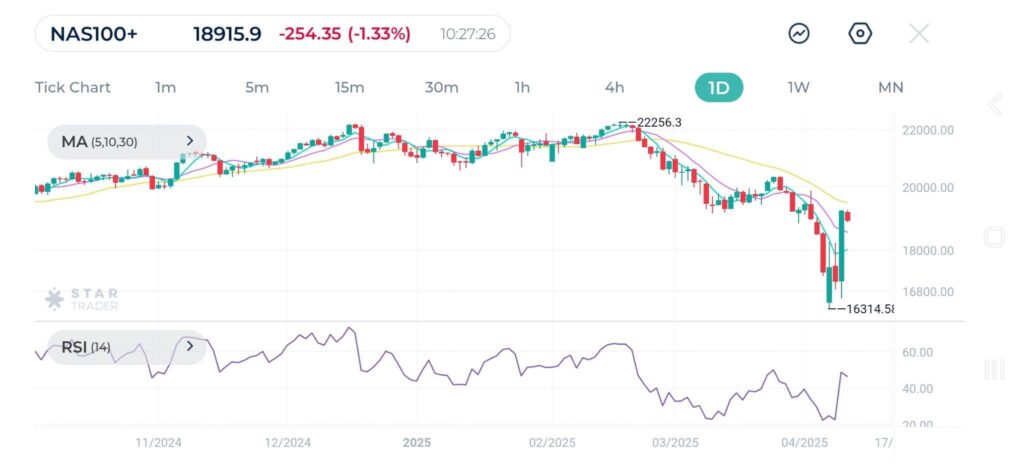
Task: Select the 15m timeframe
Action: click(x=349, y=87)
